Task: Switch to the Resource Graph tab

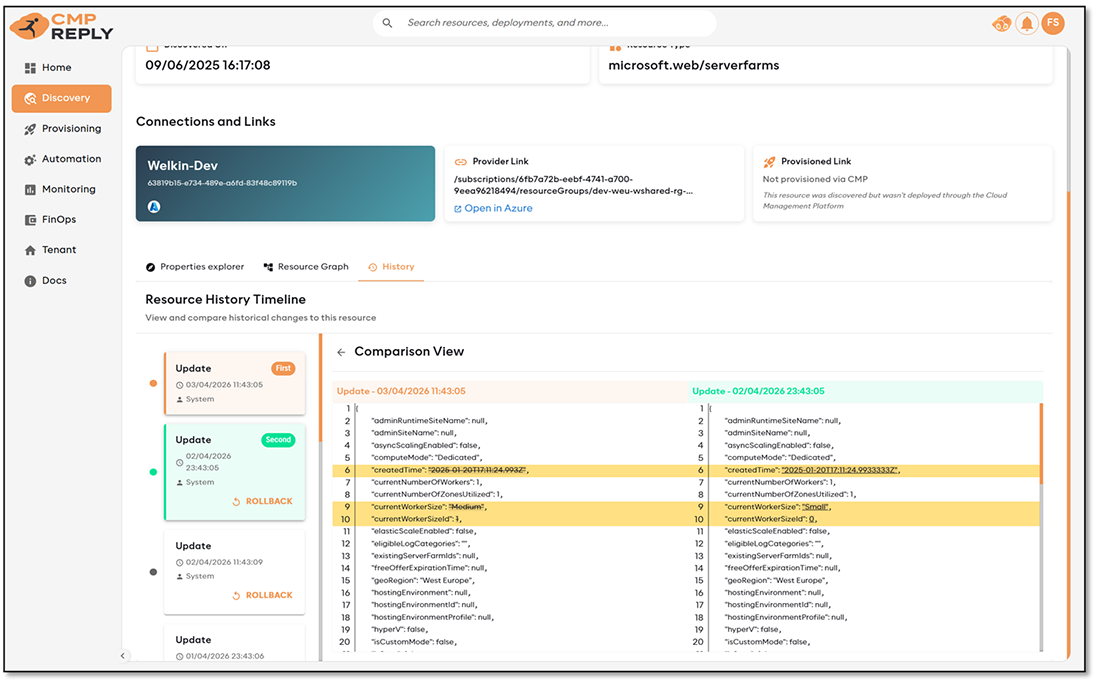Action: (x=306, y=267)
